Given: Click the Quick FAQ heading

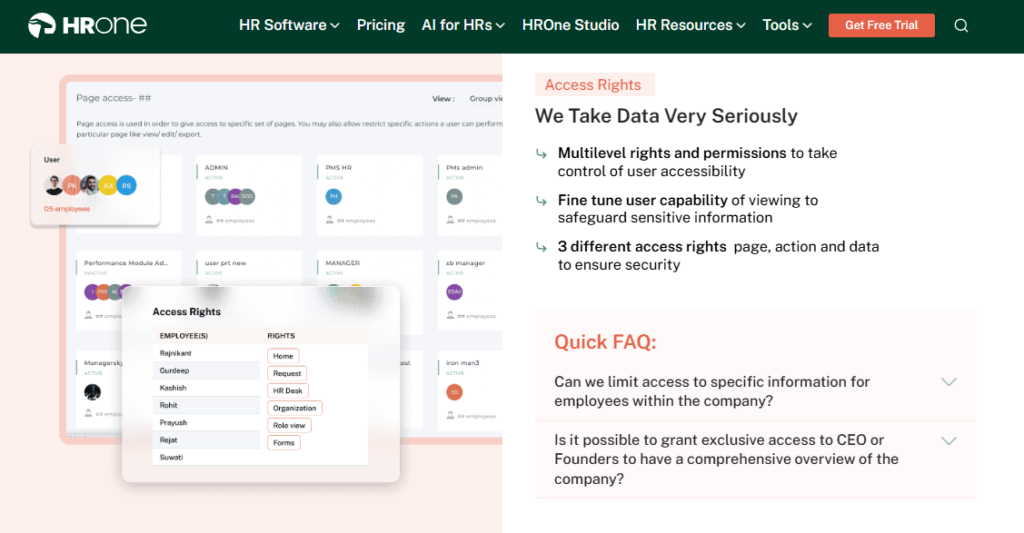Looking at the screenshot, I should coord(605,342).
